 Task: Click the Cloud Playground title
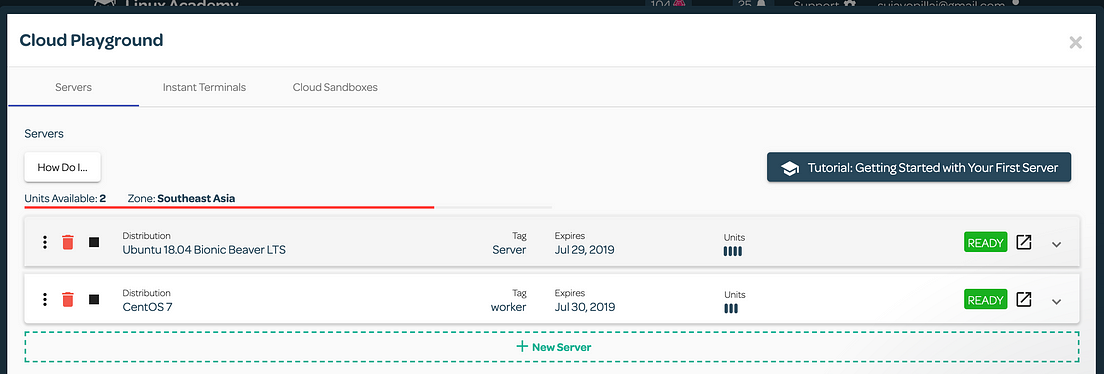coord(92,40)
